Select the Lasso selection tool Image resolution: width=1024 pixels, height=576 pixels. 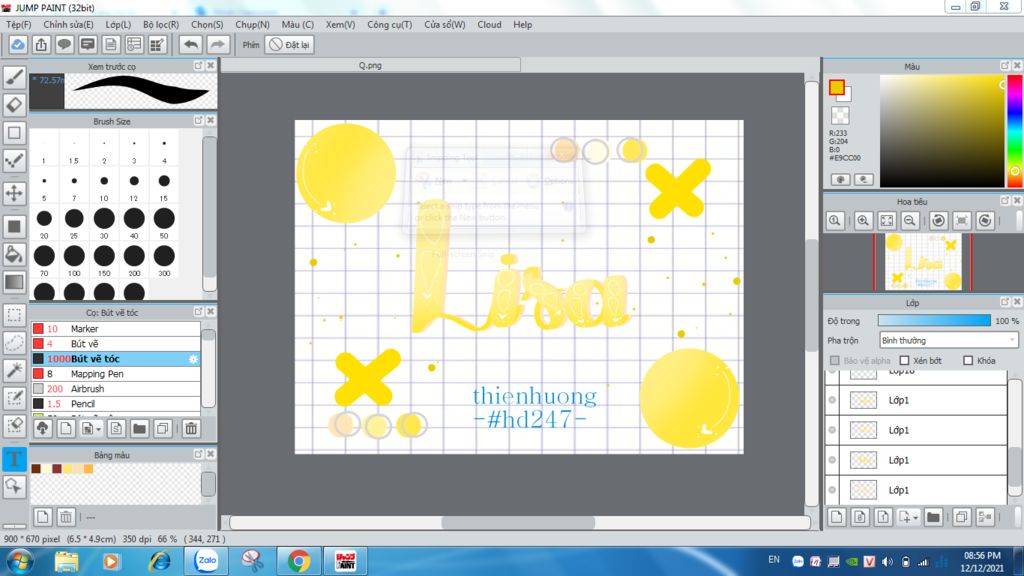[x=14, y=342]
